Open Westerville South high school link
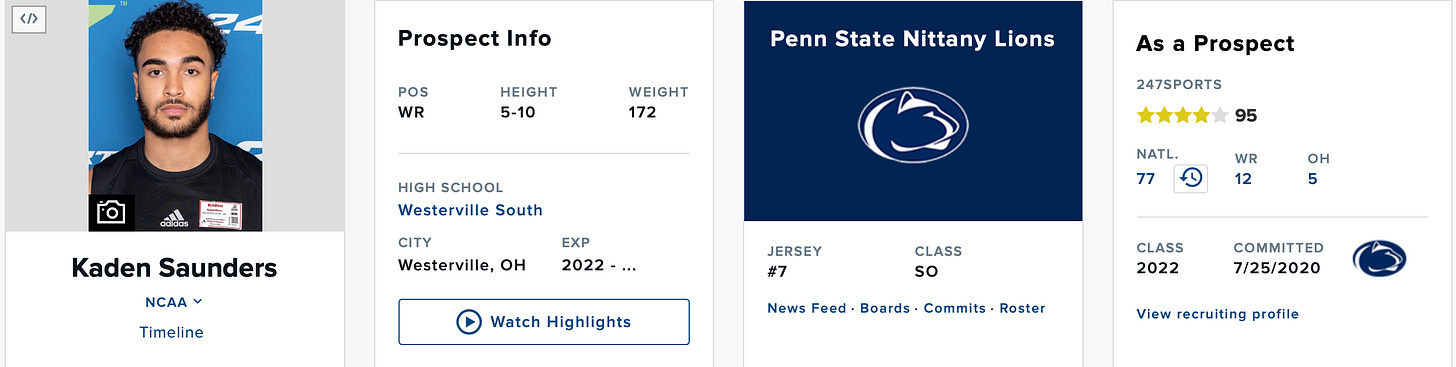1456x367 pixels. pos(470,210)
